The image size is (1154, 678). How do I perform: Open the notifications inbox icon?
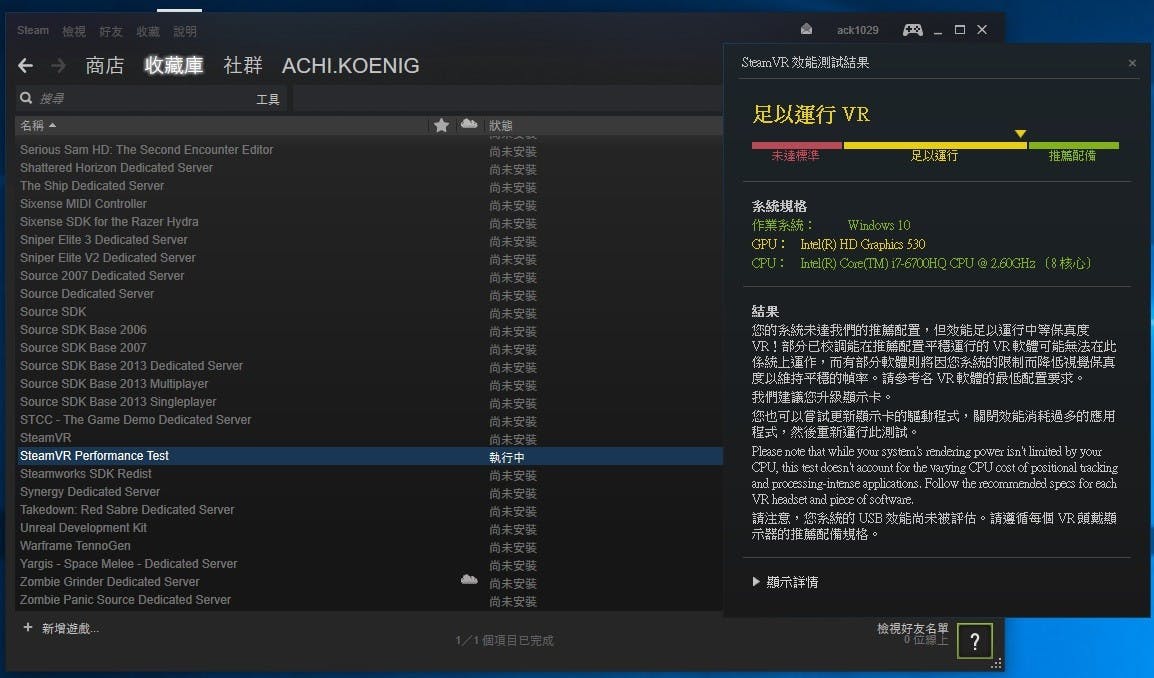pyautogui.click(x=807, y=29)
